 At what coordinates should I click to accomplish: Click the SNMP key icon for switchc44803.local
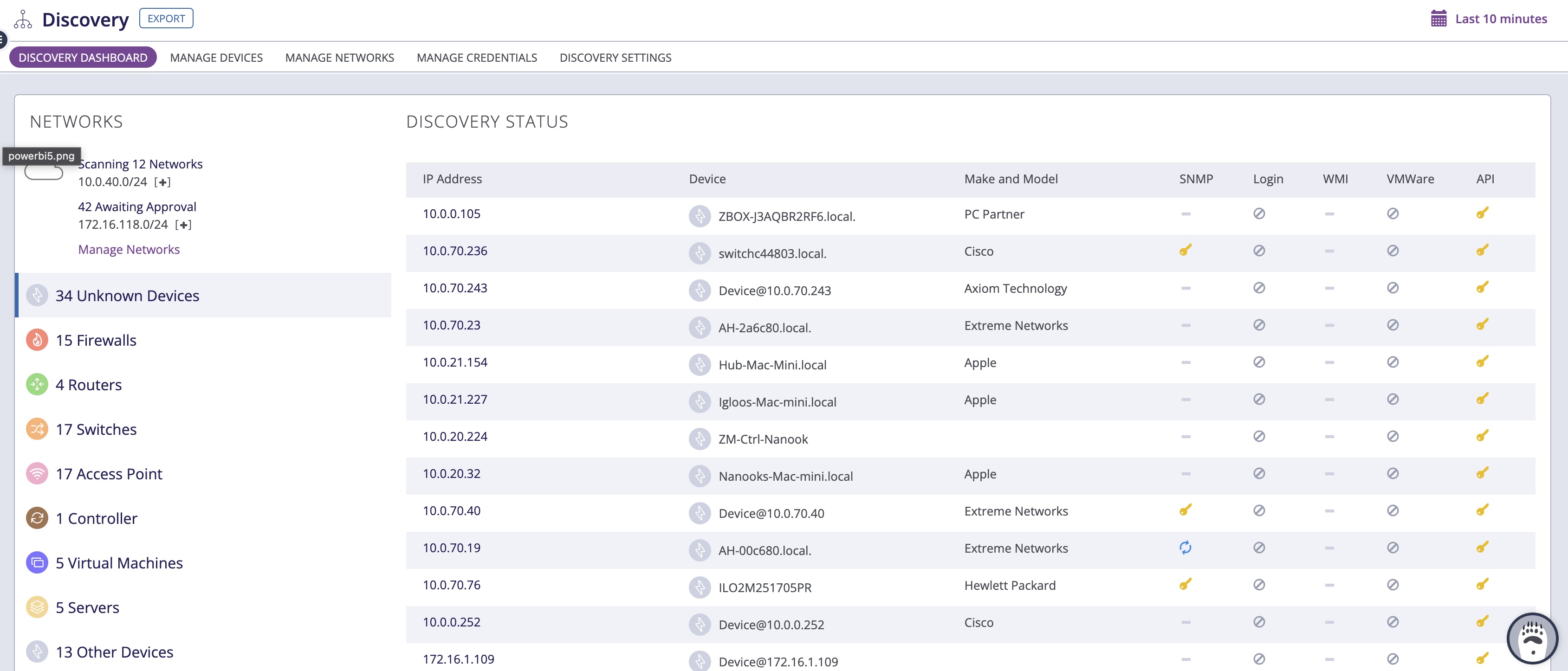click(x=1185, y=250)
